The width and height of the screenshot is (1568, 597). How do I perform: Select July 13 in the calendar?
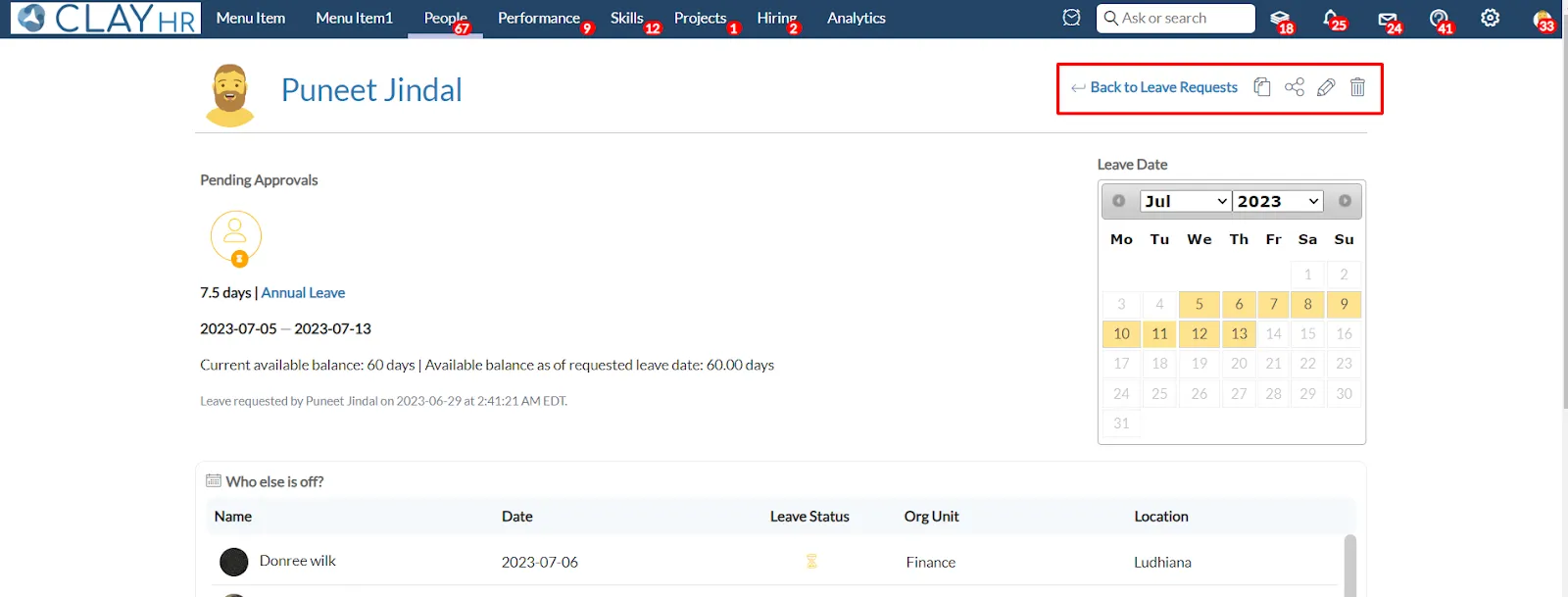pos(1239,333)
